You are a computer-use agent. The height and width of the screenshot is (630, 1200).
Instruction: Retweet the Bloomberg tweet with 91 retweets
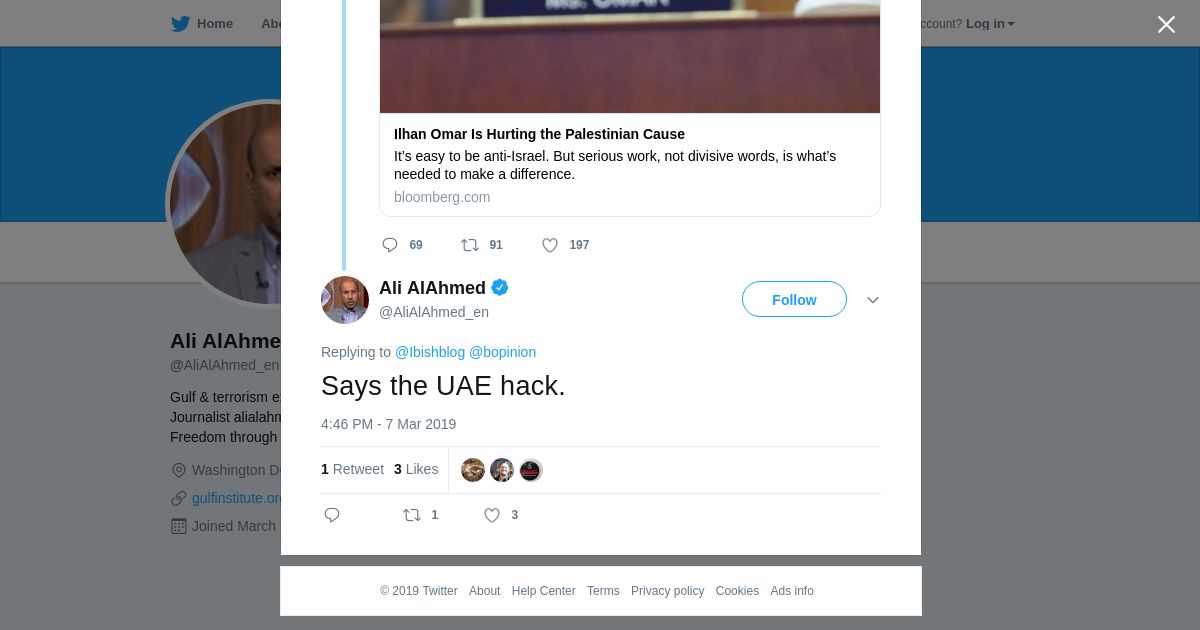coord(470,245)
